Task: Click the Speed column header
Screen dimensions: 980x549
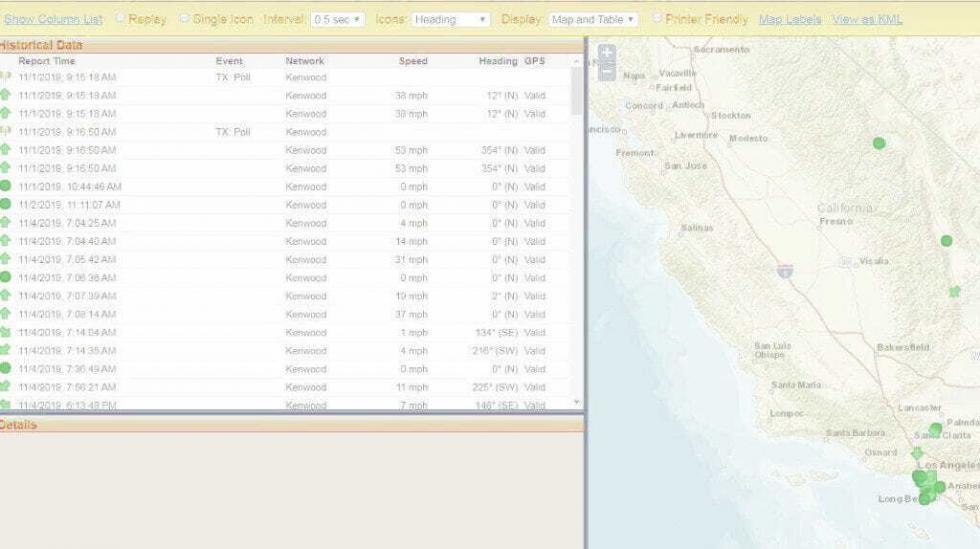Action: click(413, 61)
